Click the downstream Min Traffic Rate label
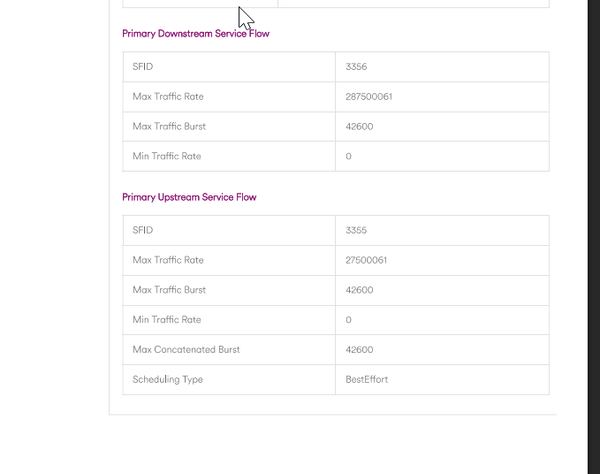The image size is (600, 474). click(166, 157)
